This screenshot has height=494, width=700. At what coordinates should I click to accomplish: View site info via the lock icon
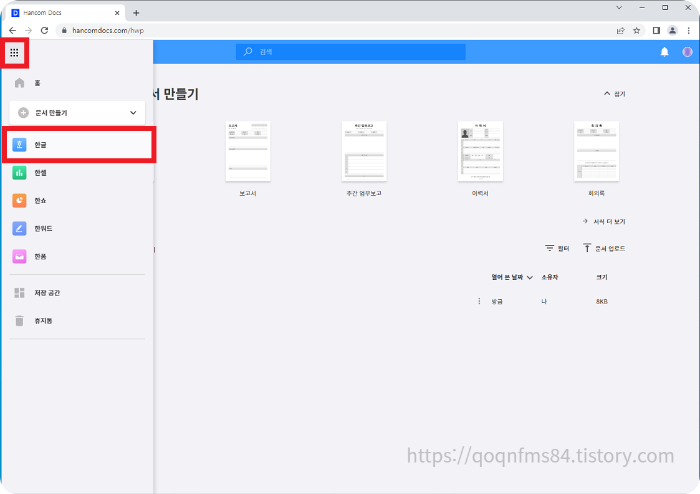click(x=64, y=30)
